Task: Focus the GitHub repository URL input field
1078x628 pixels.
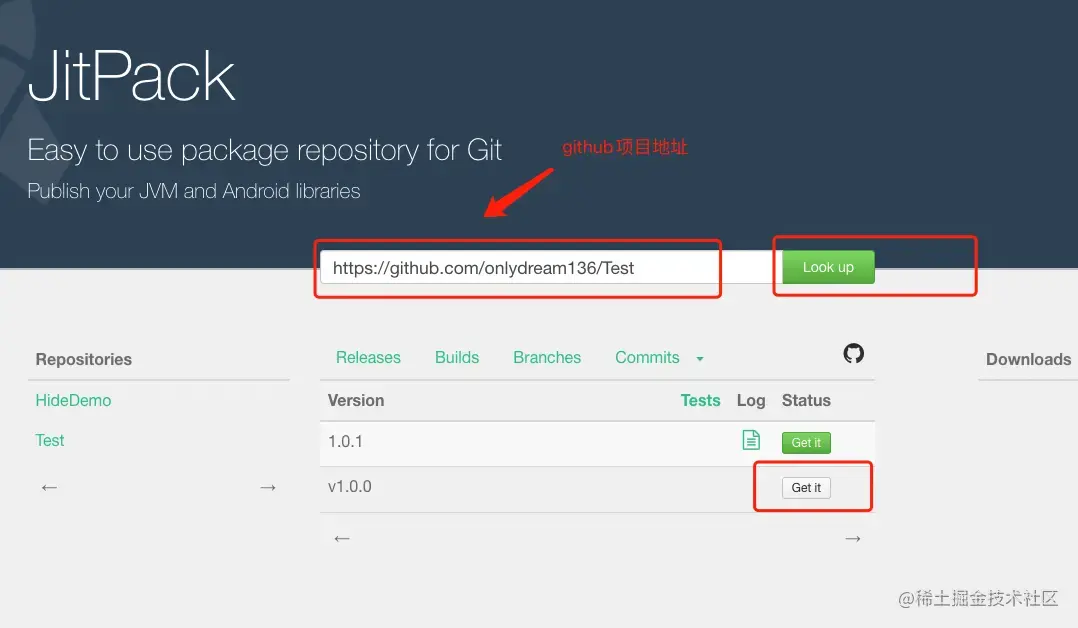Action: 550,268
